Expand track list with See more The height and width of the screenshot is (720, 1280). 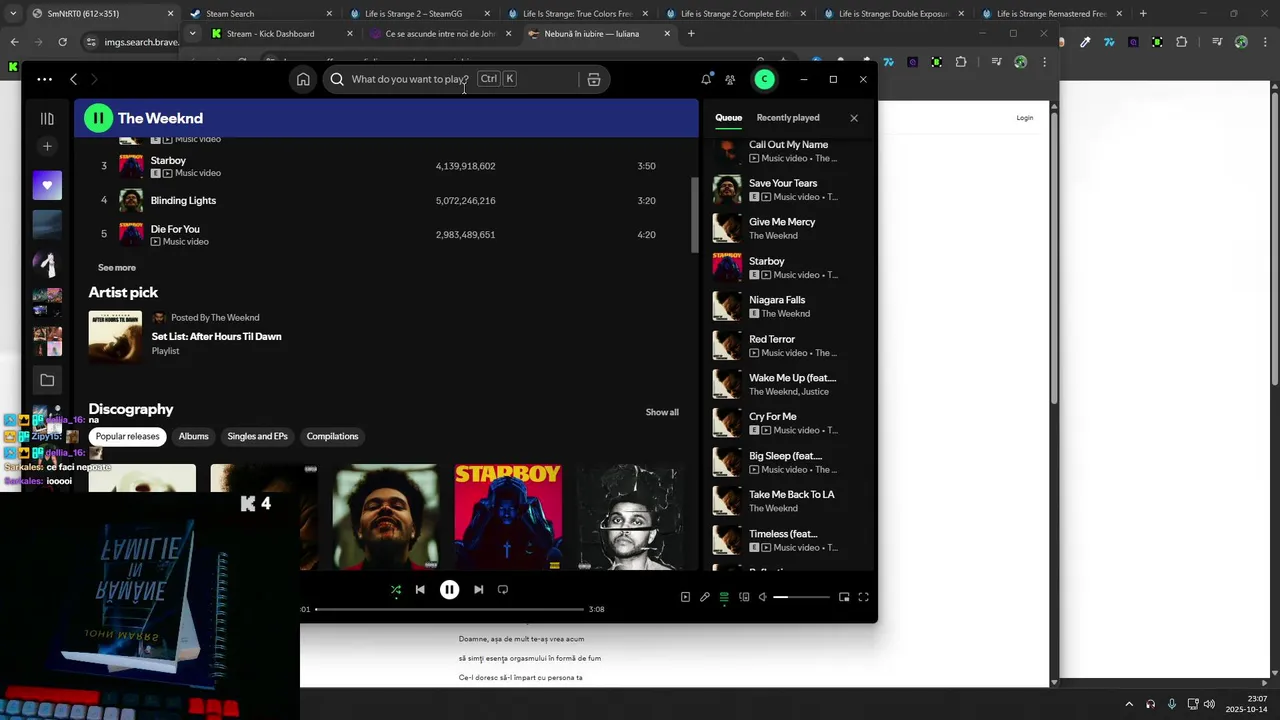click(x=117, y=268)
